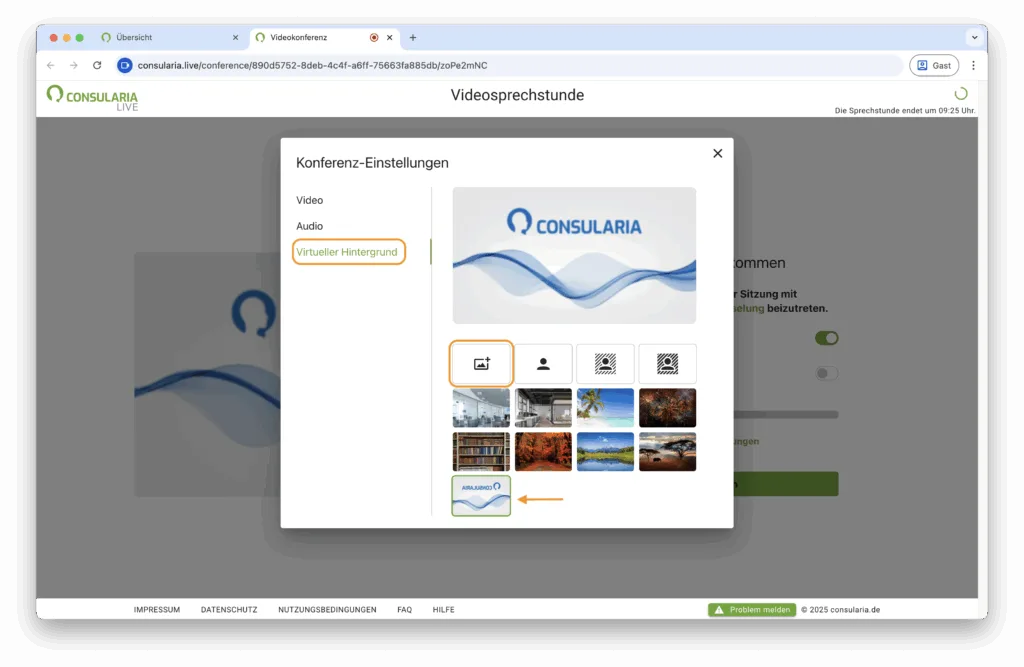Image resolution: width=1024 pixels, height=667 pixels.
Task: Switch to the Audio settings tab
Action: [x=310, y=226]
